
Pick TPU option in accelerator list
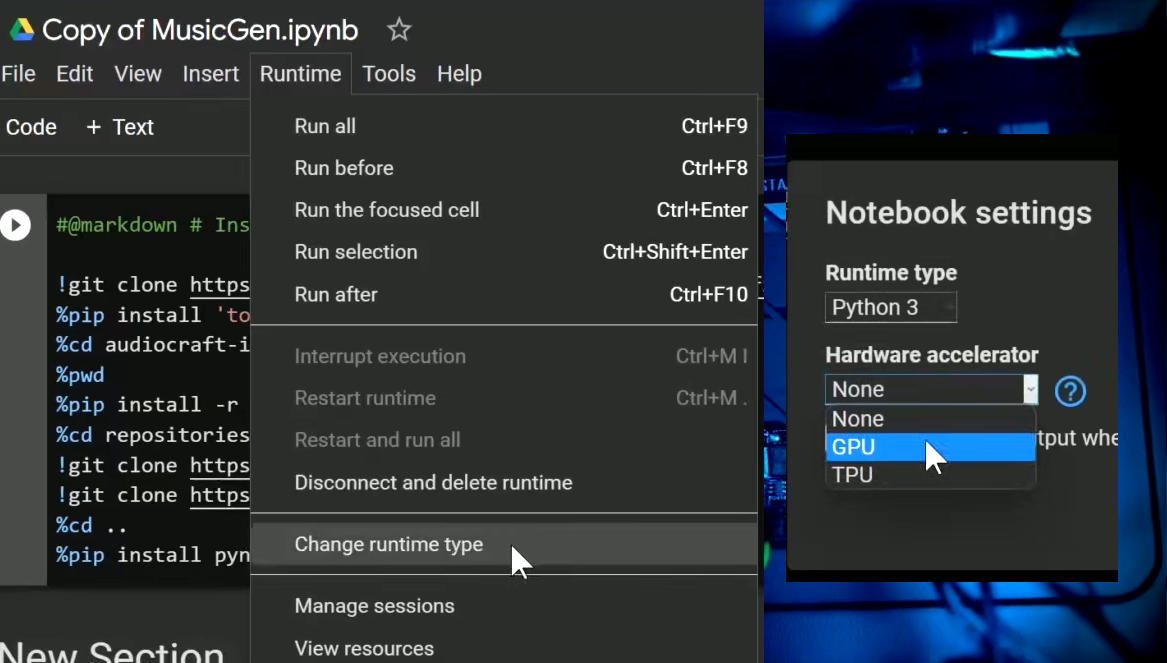[930, 474]
